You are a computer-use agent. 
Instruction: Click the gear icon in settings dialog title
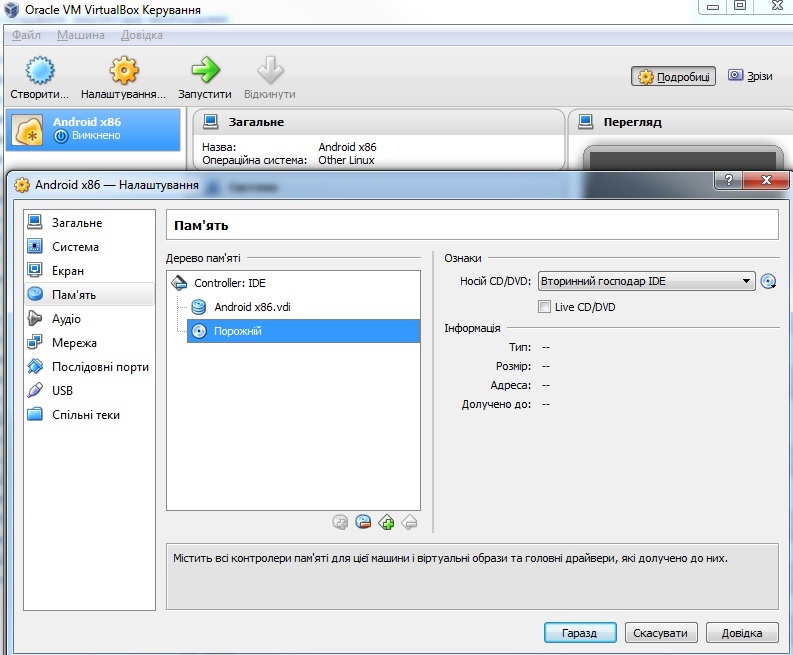22,185
